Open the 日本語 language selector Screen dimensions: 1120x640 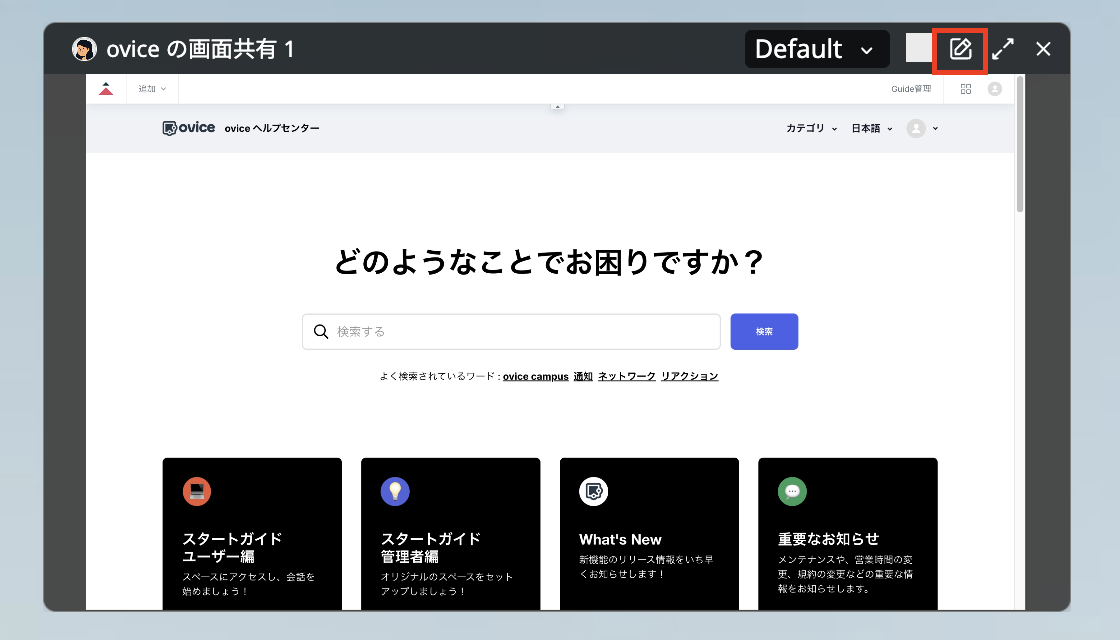point(872,128)
